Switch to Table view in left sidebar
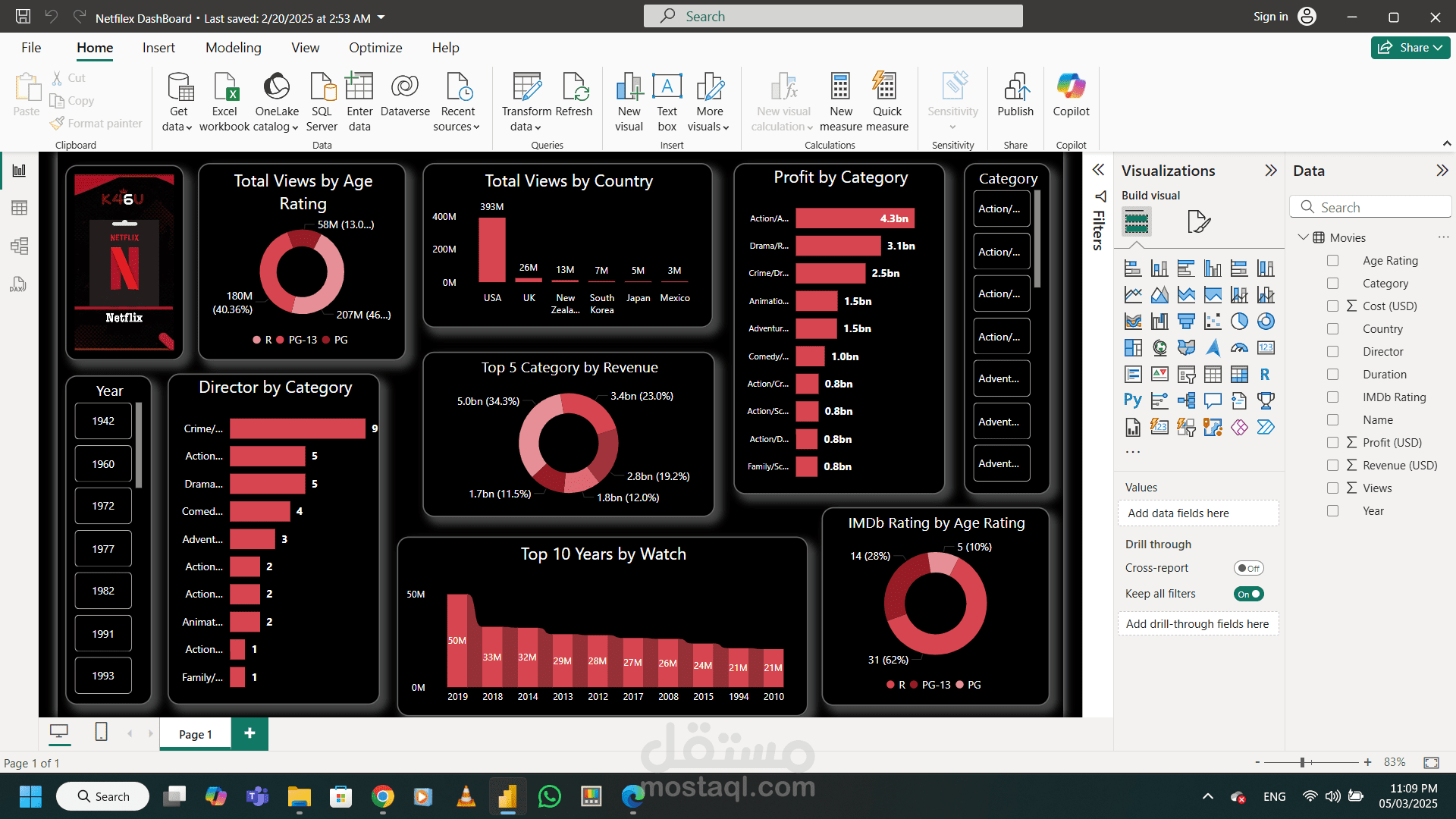 click(19, 208)
